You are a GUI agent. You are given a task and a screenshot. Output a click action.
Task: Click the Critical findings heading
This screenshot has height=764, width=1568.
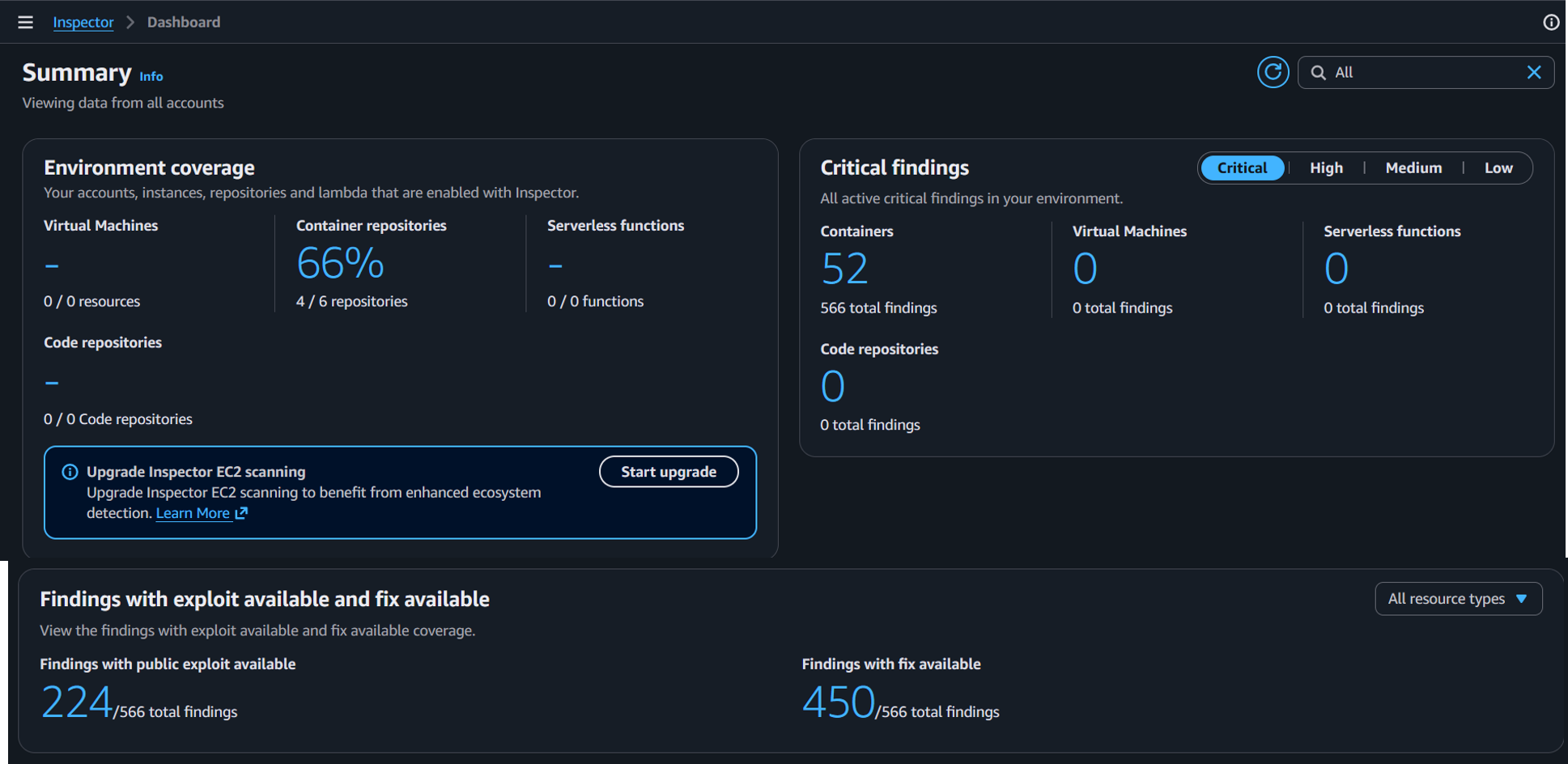point(894,168)
